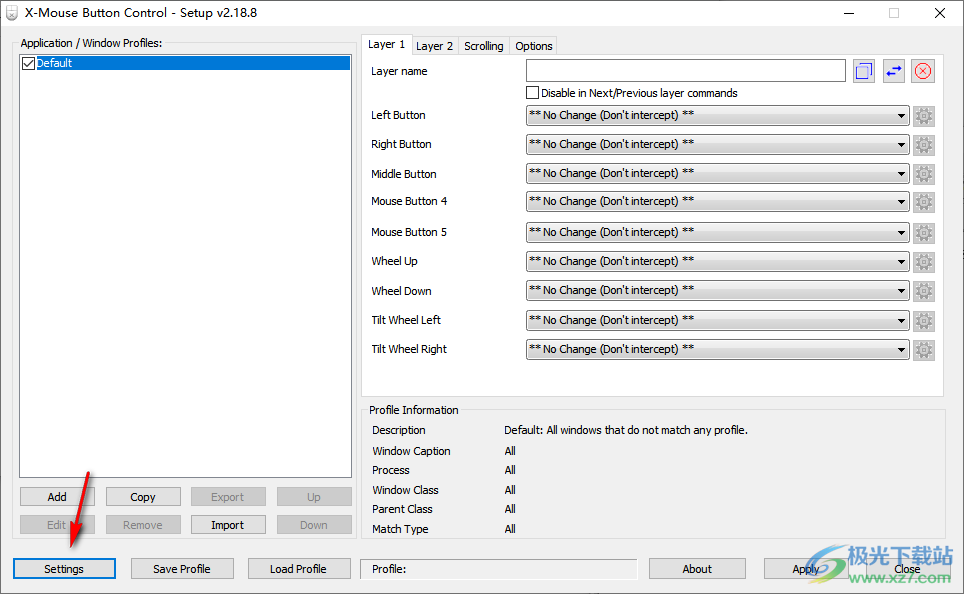Click the copy layer icon beside Layer name

click(x=864, y=71)
